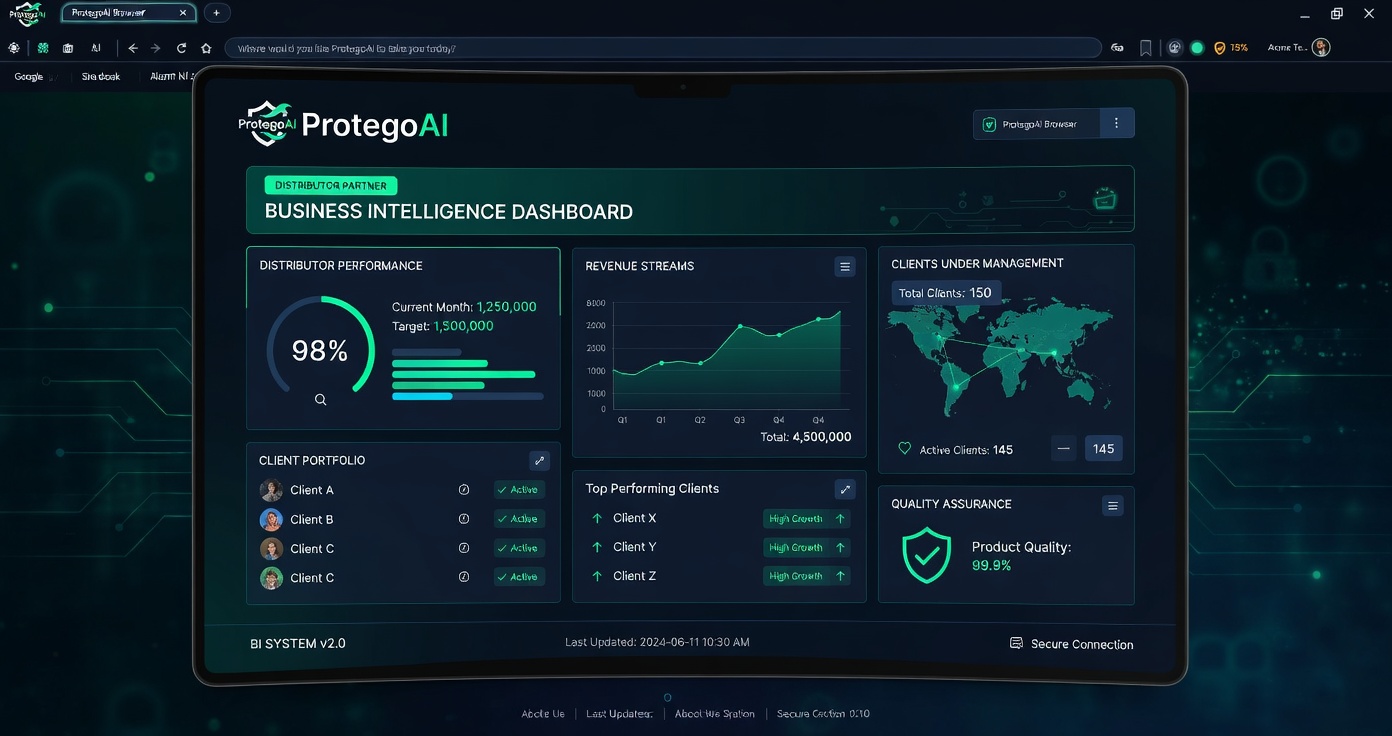Select the BI SYSTEM v2.0 label

[298, 643]
